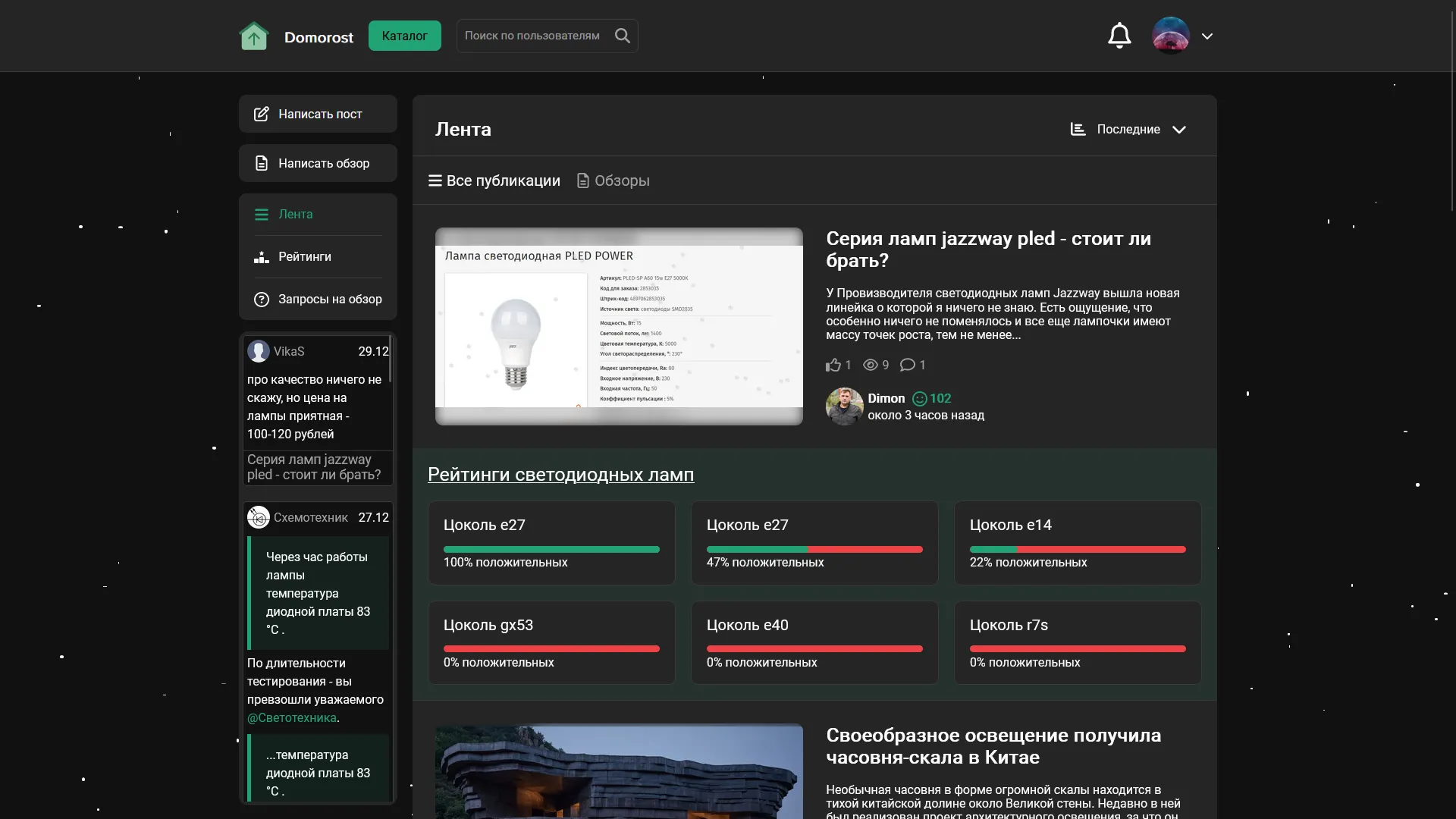The width and height of the screenshot is (1456, 819).
Task: Click the views eye icon on jazzway post
Action: click(871, 365)
